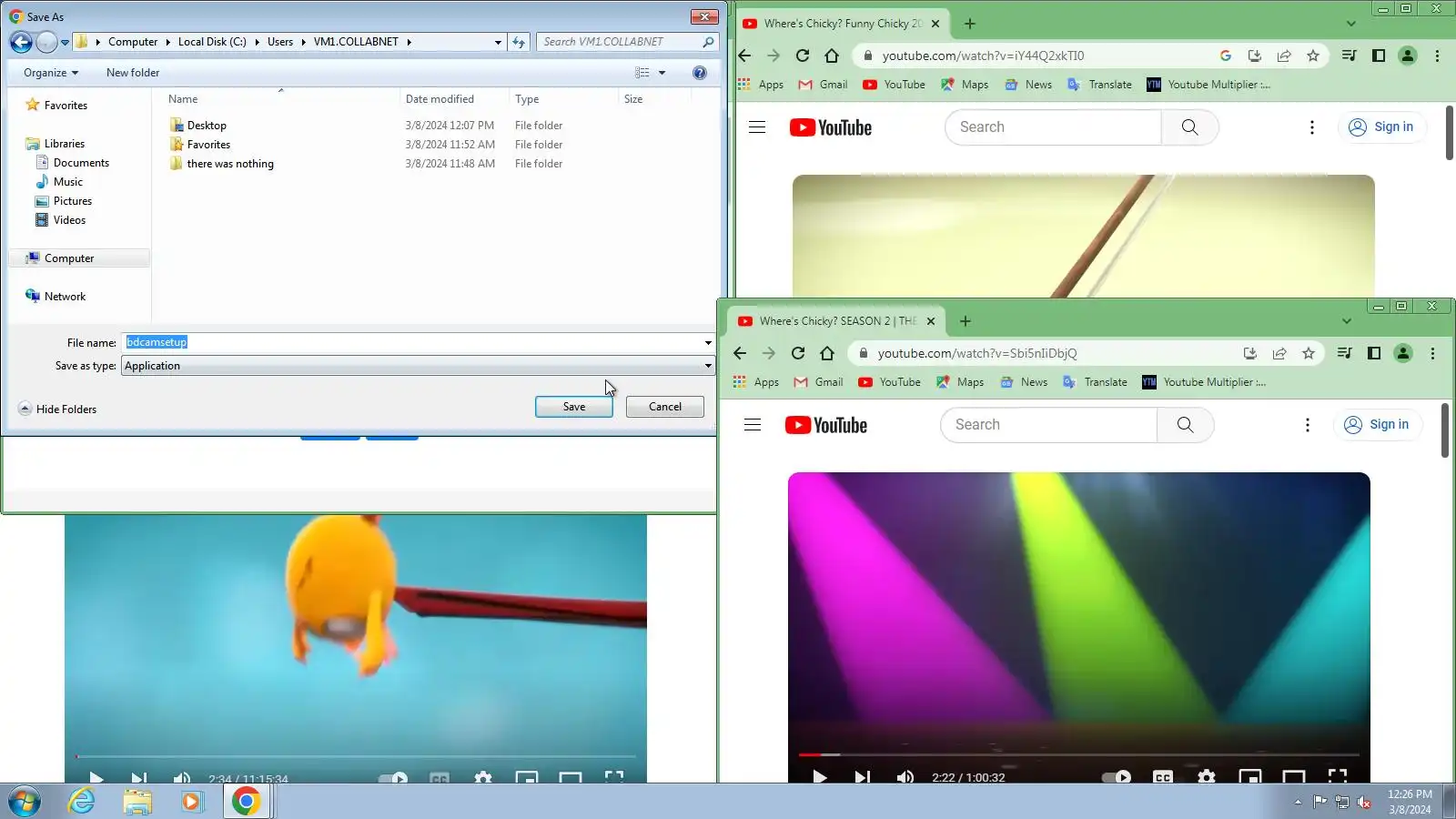
Task: Seek using the orange chick video progress bar
Action: (x=356, y=756)
